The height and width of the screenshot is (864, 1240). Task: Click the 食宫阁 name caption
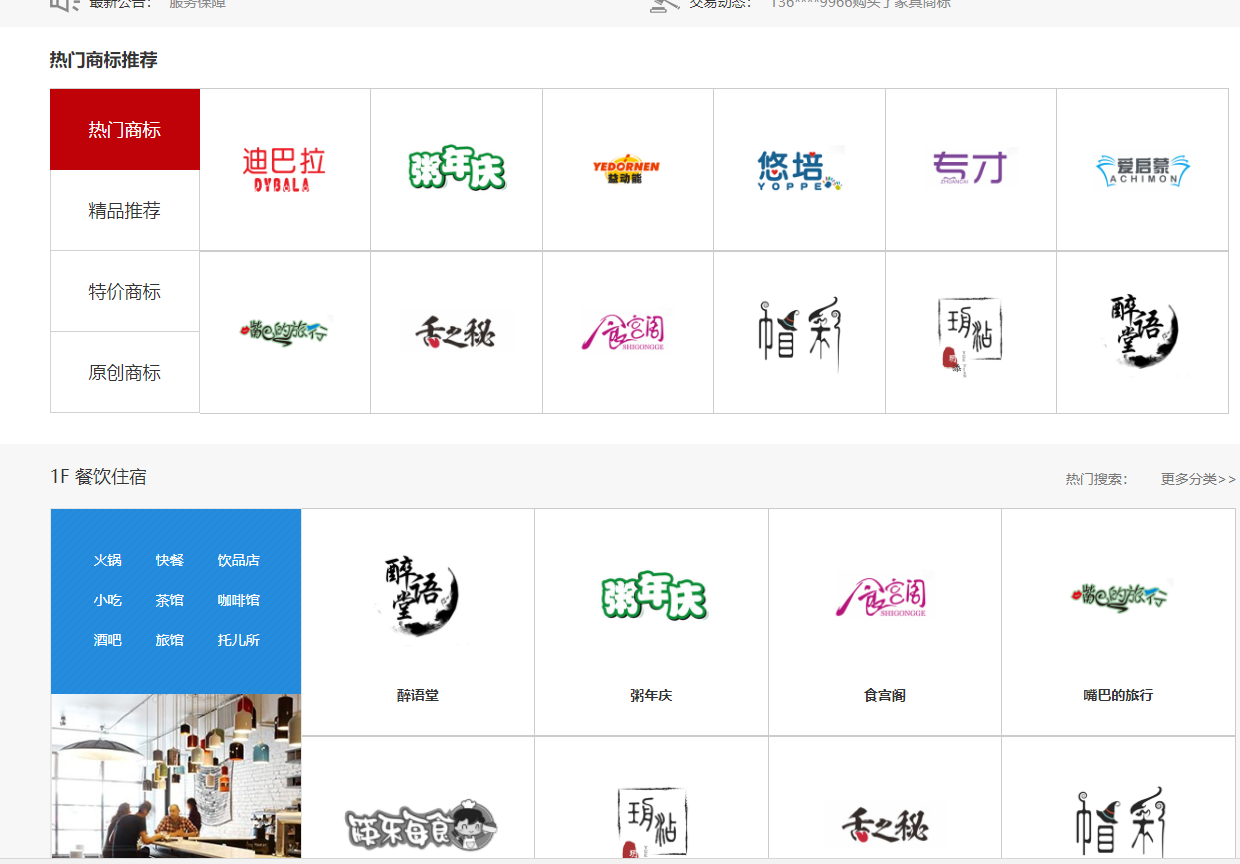point(885,695)
